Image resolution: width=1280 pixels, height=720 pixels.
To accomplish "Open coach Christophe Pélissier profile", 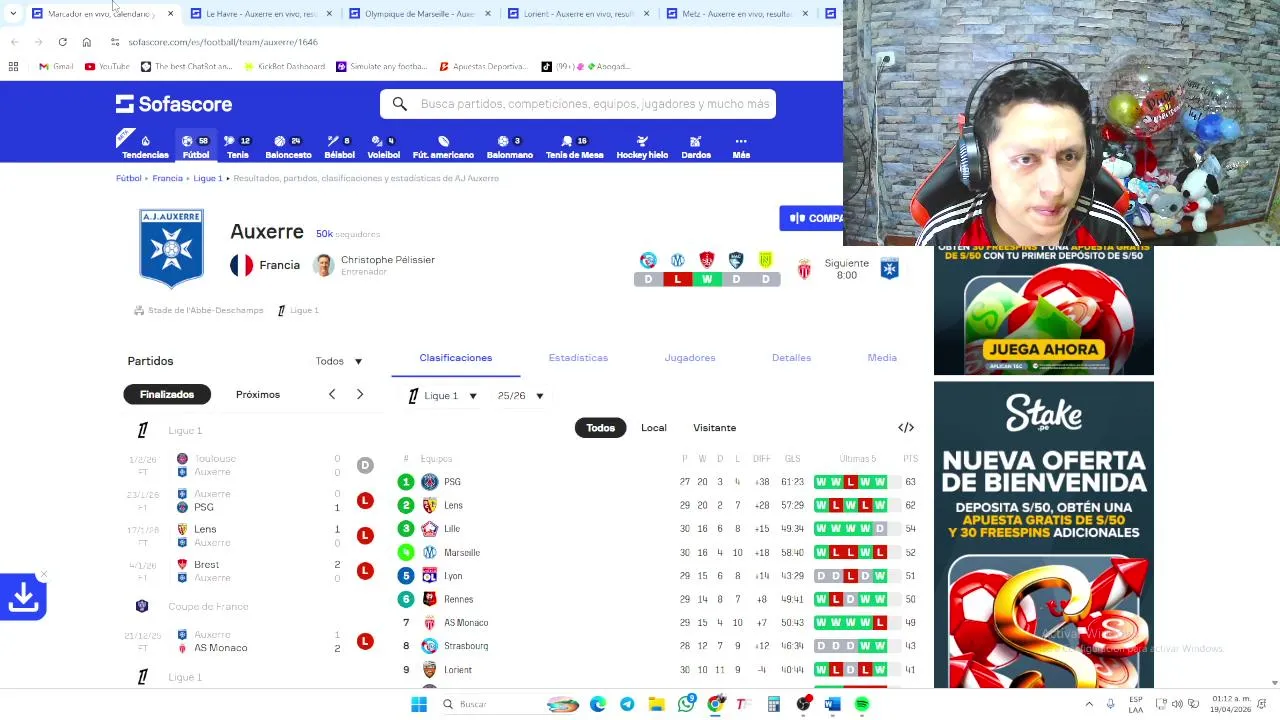I will pyautogui.click(x=374, y=265).
